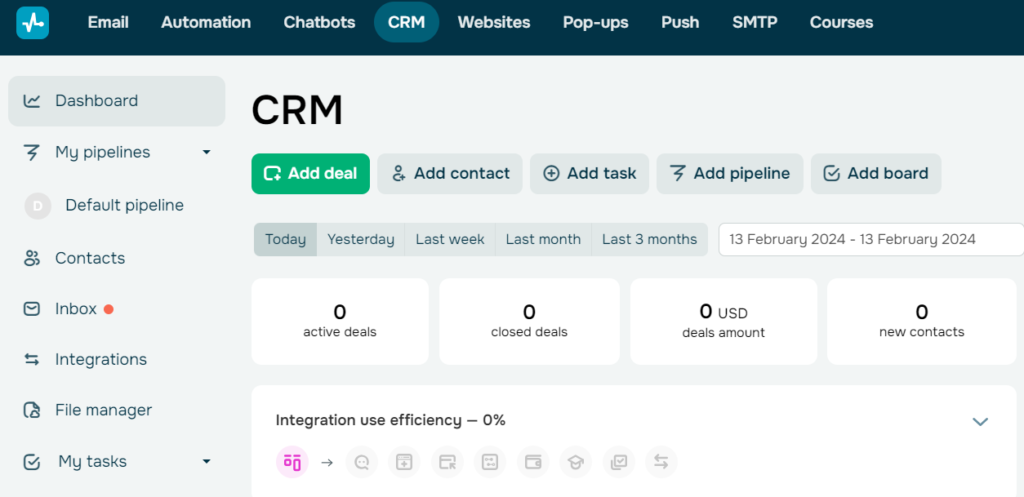The image size is (1024, 497).
Task: Choose the Last 3 months filter
Action: tap(649, 239)
